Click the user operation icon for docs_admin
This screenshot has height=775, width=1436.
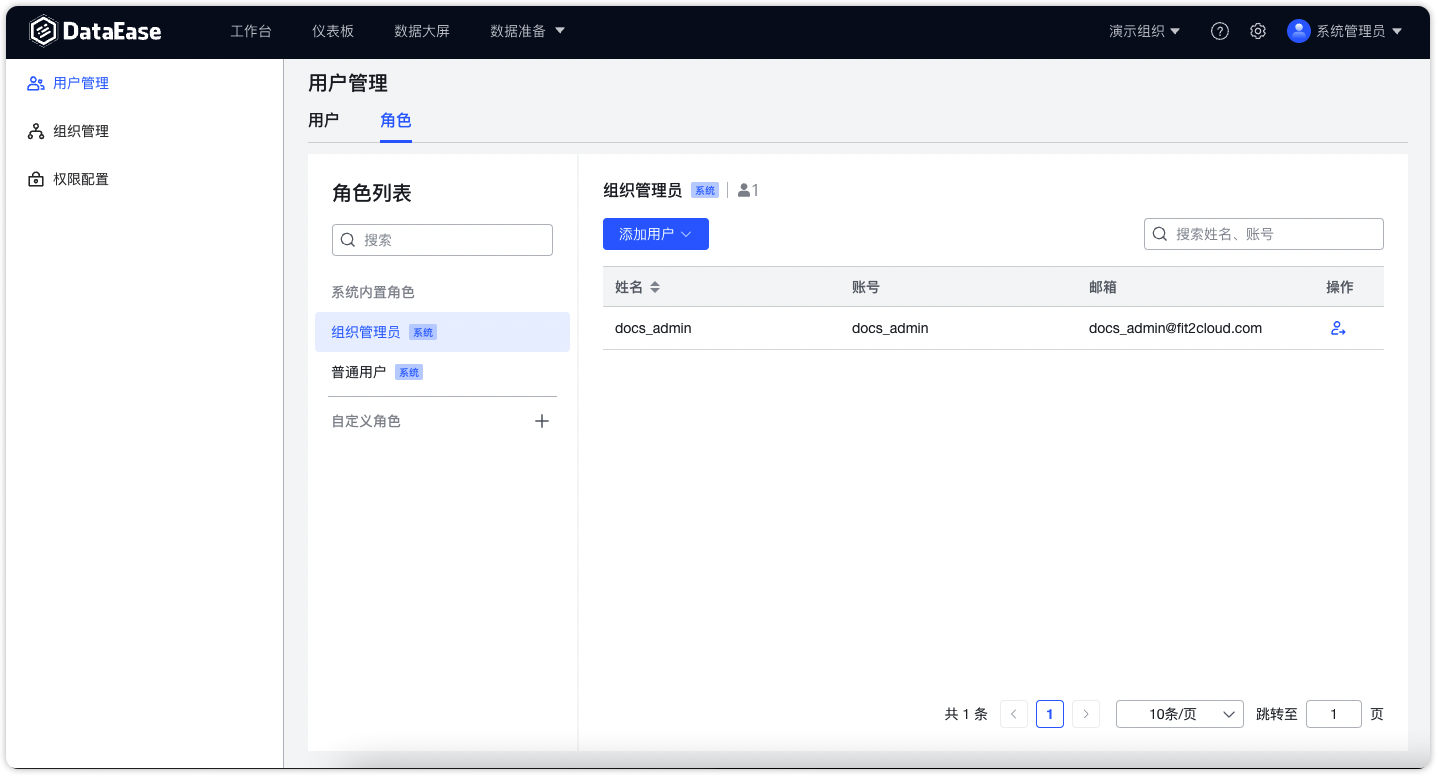pyautogui.click(x=1338, y=328)
